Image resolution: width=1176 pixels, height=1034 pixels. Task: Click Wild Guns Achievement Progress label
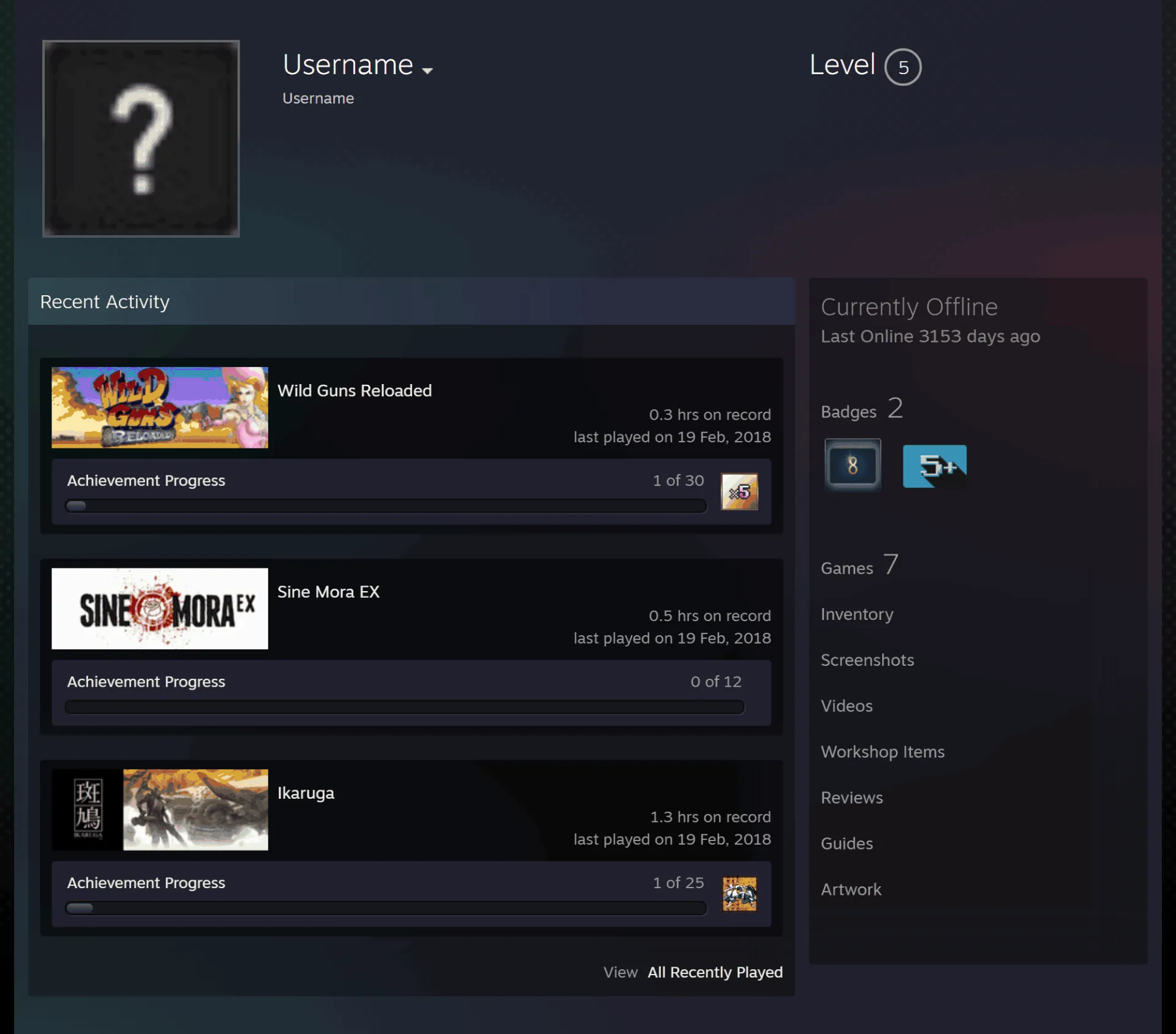coord(146,480)
